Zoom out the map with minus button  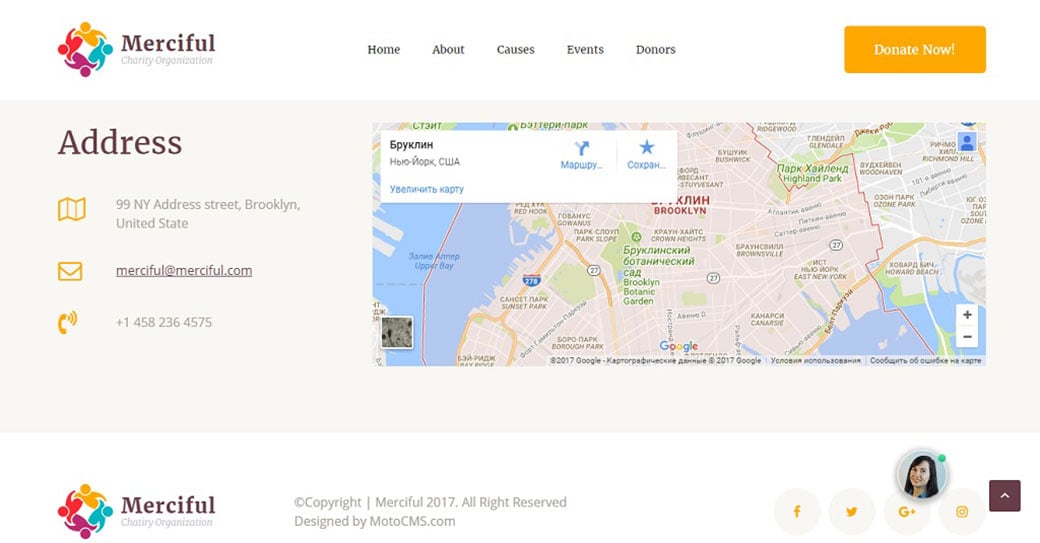pos(967,337)
